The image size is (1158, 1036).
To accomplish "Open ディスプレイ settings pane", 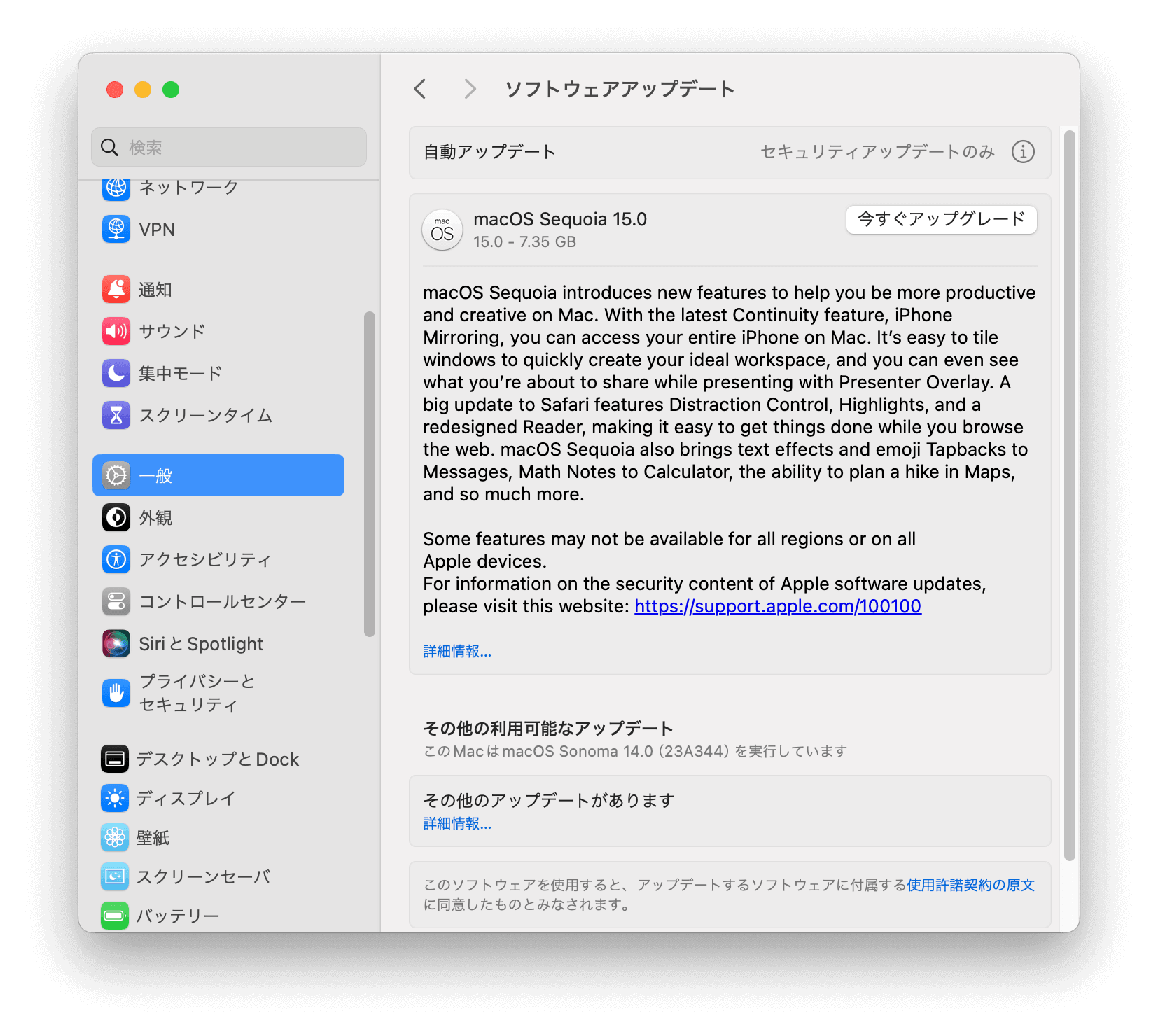I will point(218,798).
